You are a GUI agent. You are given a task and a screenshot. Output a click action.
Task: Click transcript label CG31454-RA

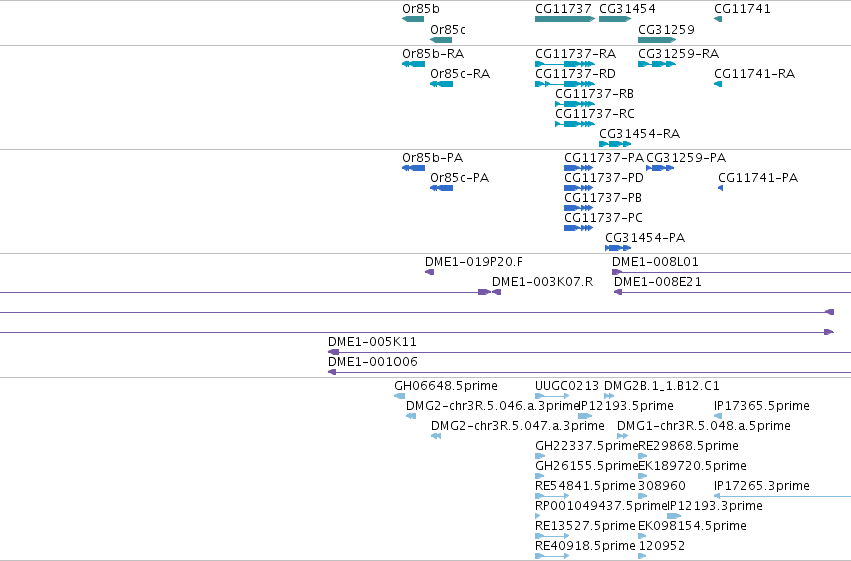(639, 134)
